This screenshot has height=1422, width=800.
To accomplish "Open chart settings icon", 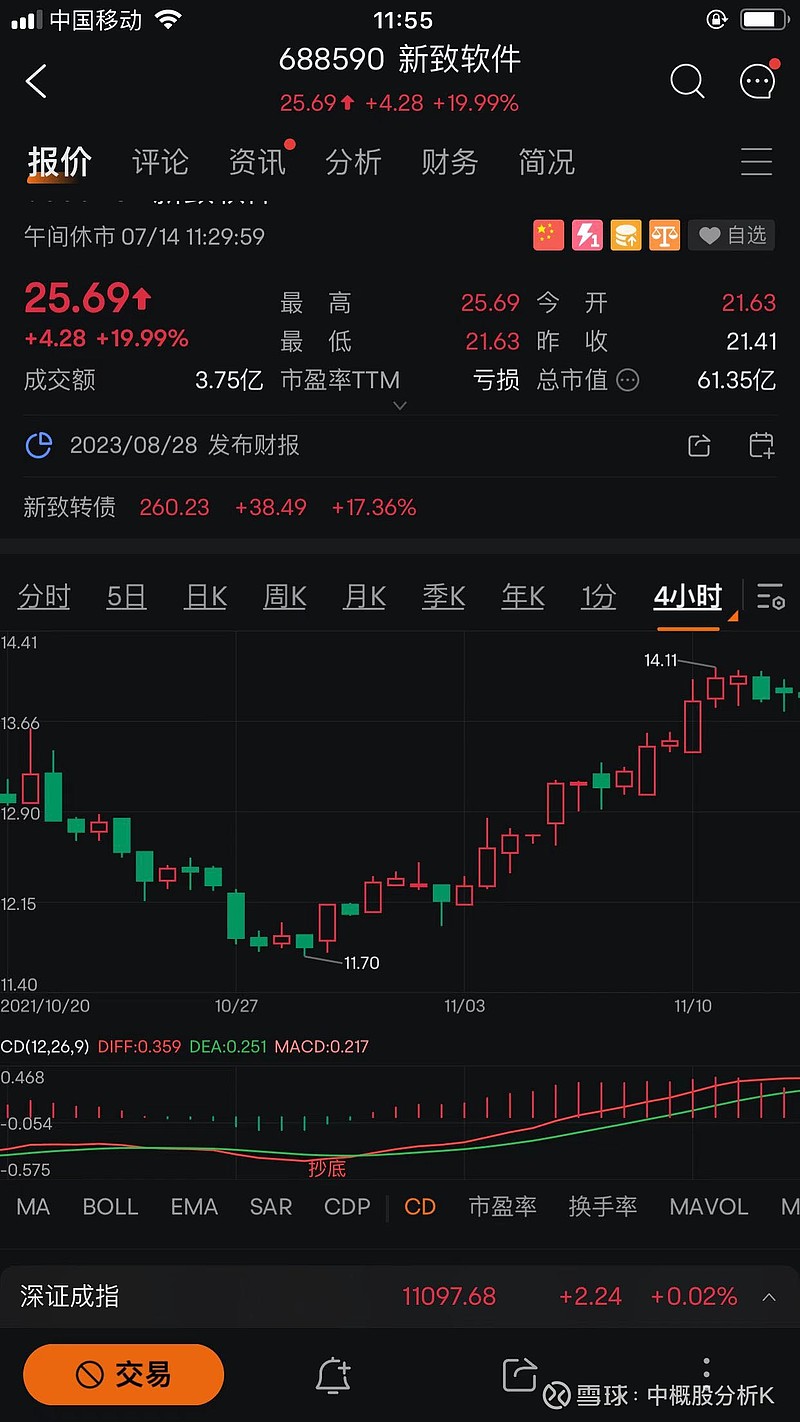I will pos(770,597).
